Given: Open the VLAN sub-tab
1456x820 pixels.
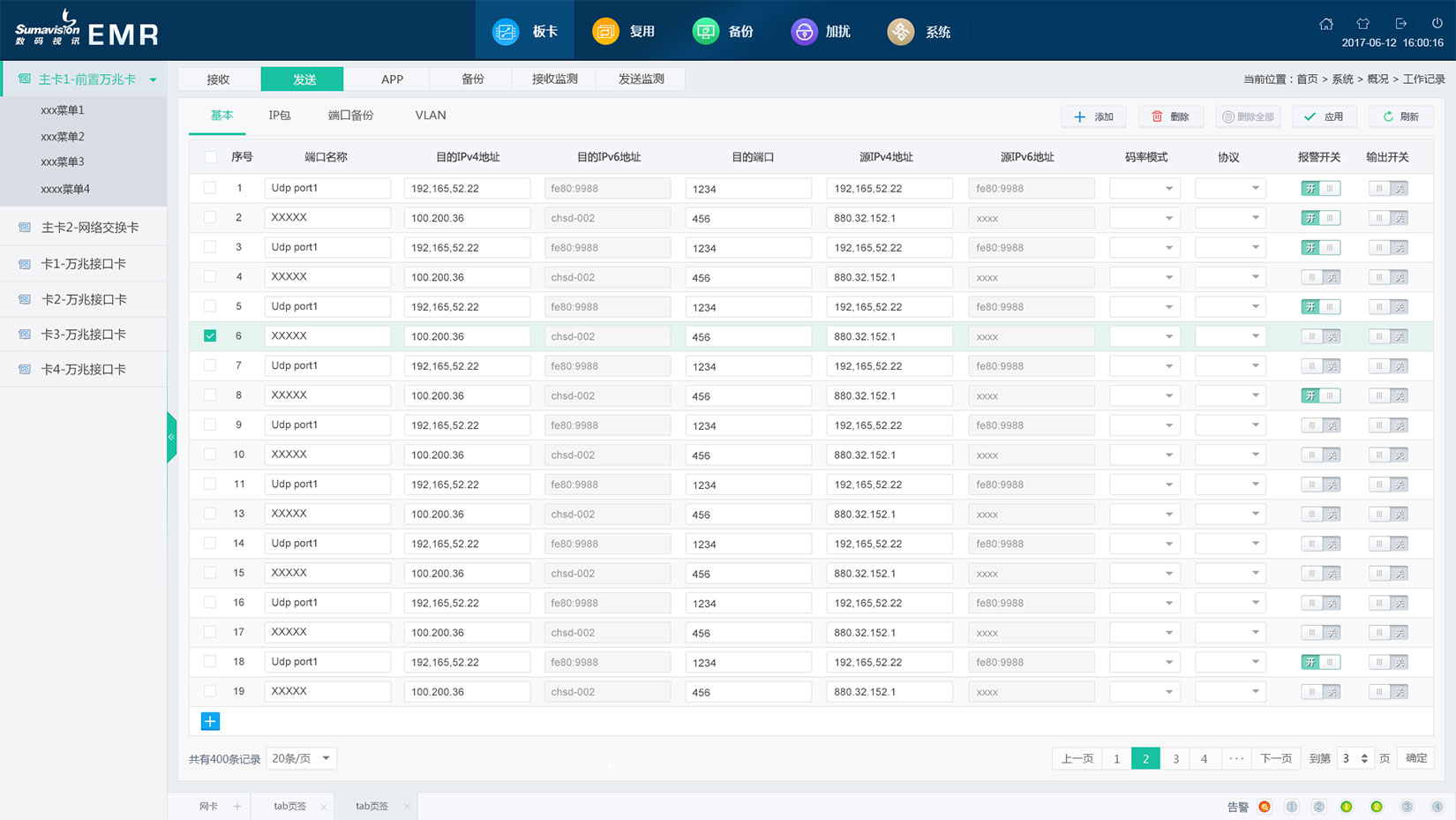Looking at the screenshot, I should [430, 115].
